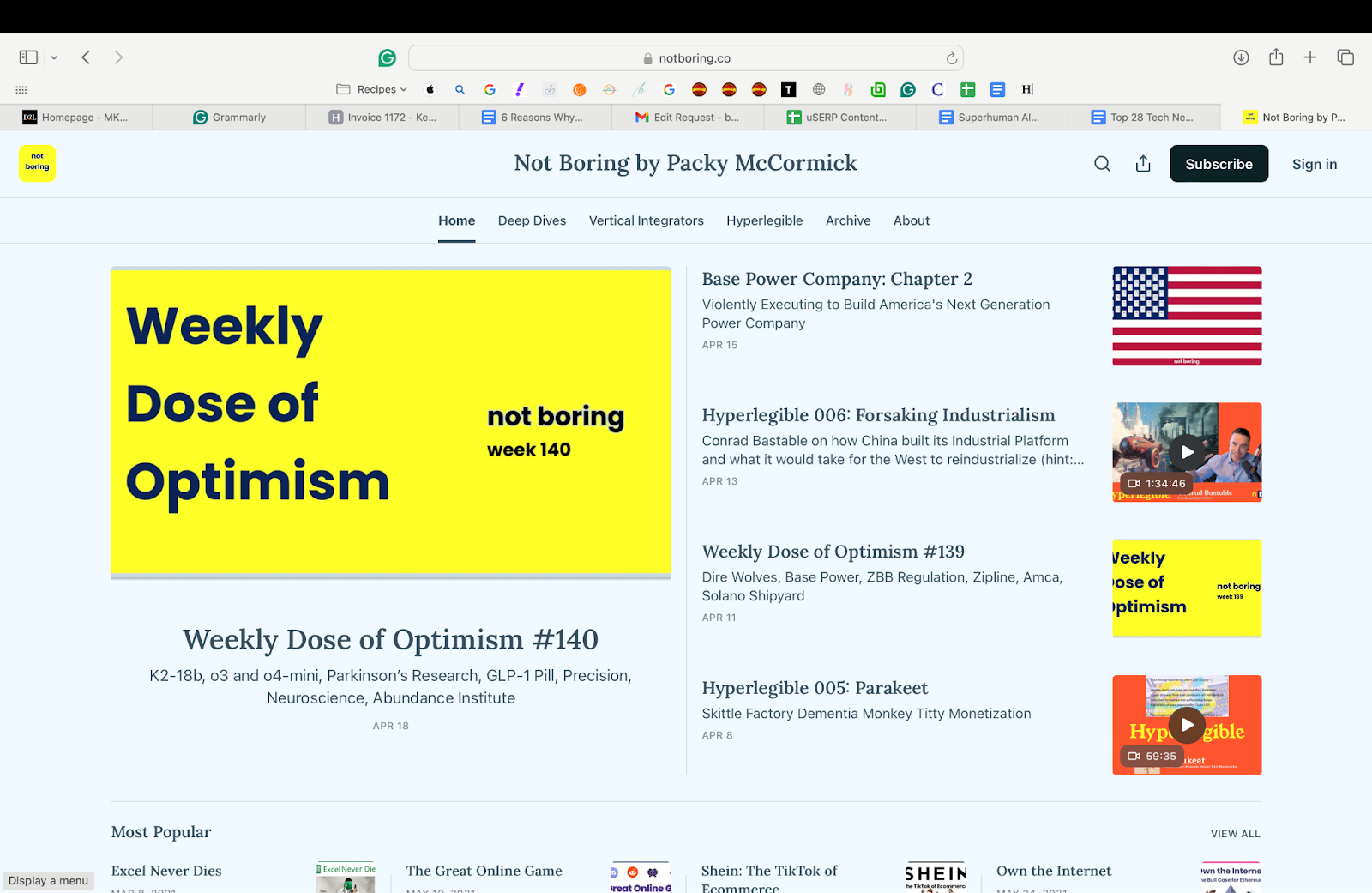Open the blue magnifier bookmark icon
This screenshot has width=1372, height=893.
click(460, 89)
